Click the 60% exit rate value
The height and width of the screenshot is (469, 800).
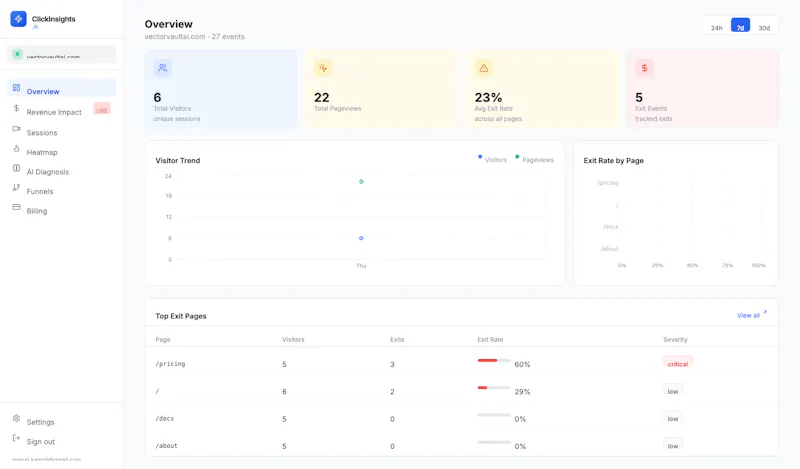[522, 364]
